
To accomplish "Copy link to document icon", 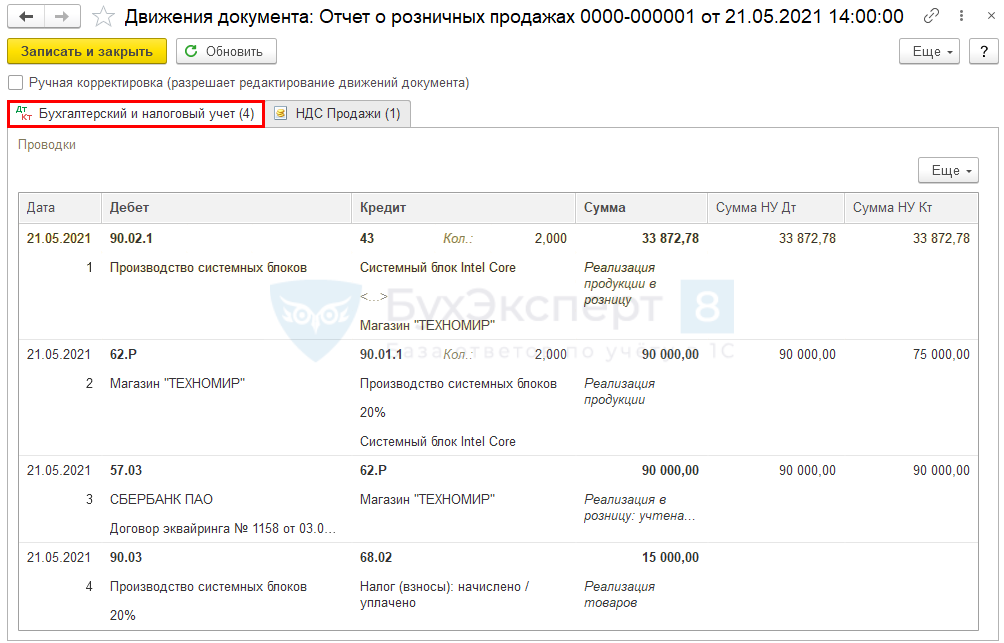I will point(931,17).
